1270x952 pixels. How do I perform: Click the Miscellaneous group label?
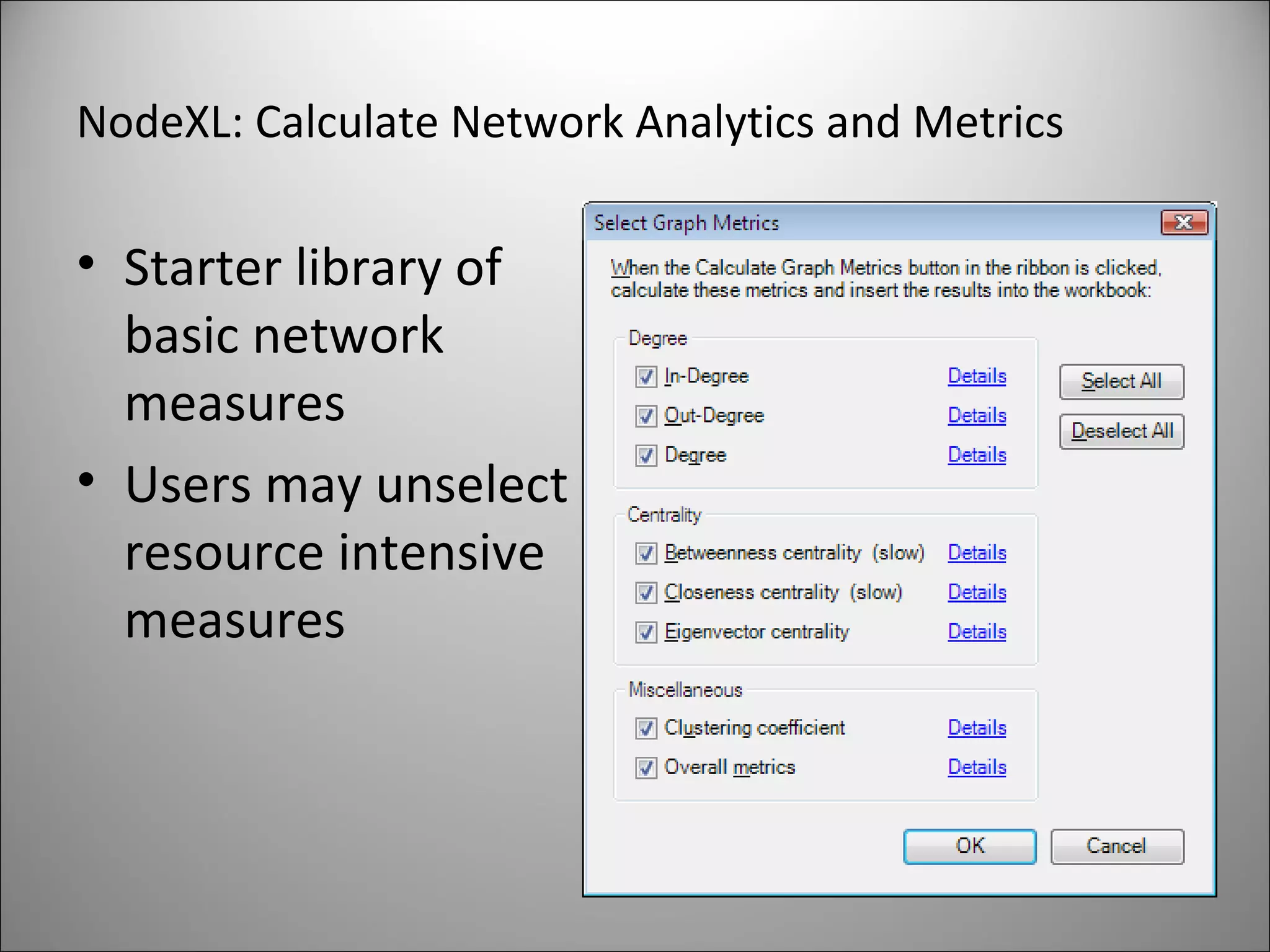pyautogui.click(x=685, y=690)
